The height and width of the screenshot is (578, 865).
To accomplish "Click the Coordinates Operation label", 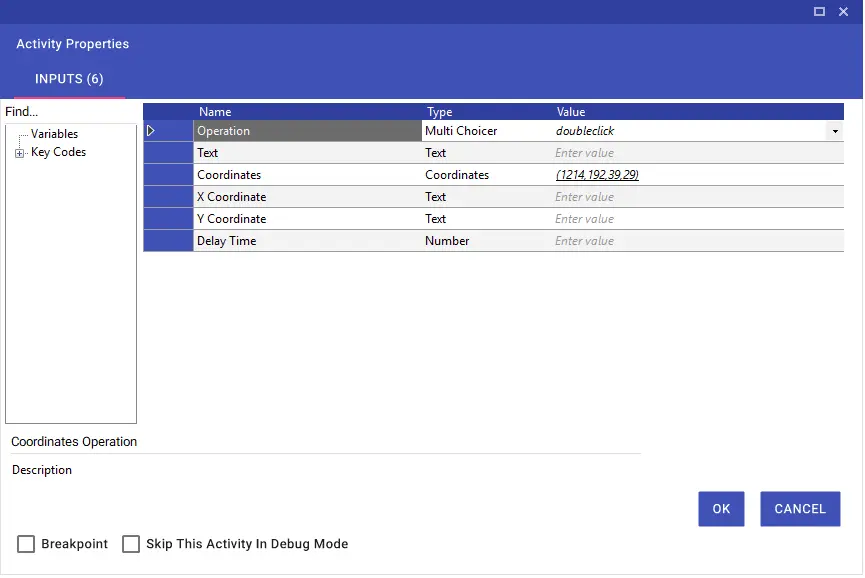I will pos(74,442).
